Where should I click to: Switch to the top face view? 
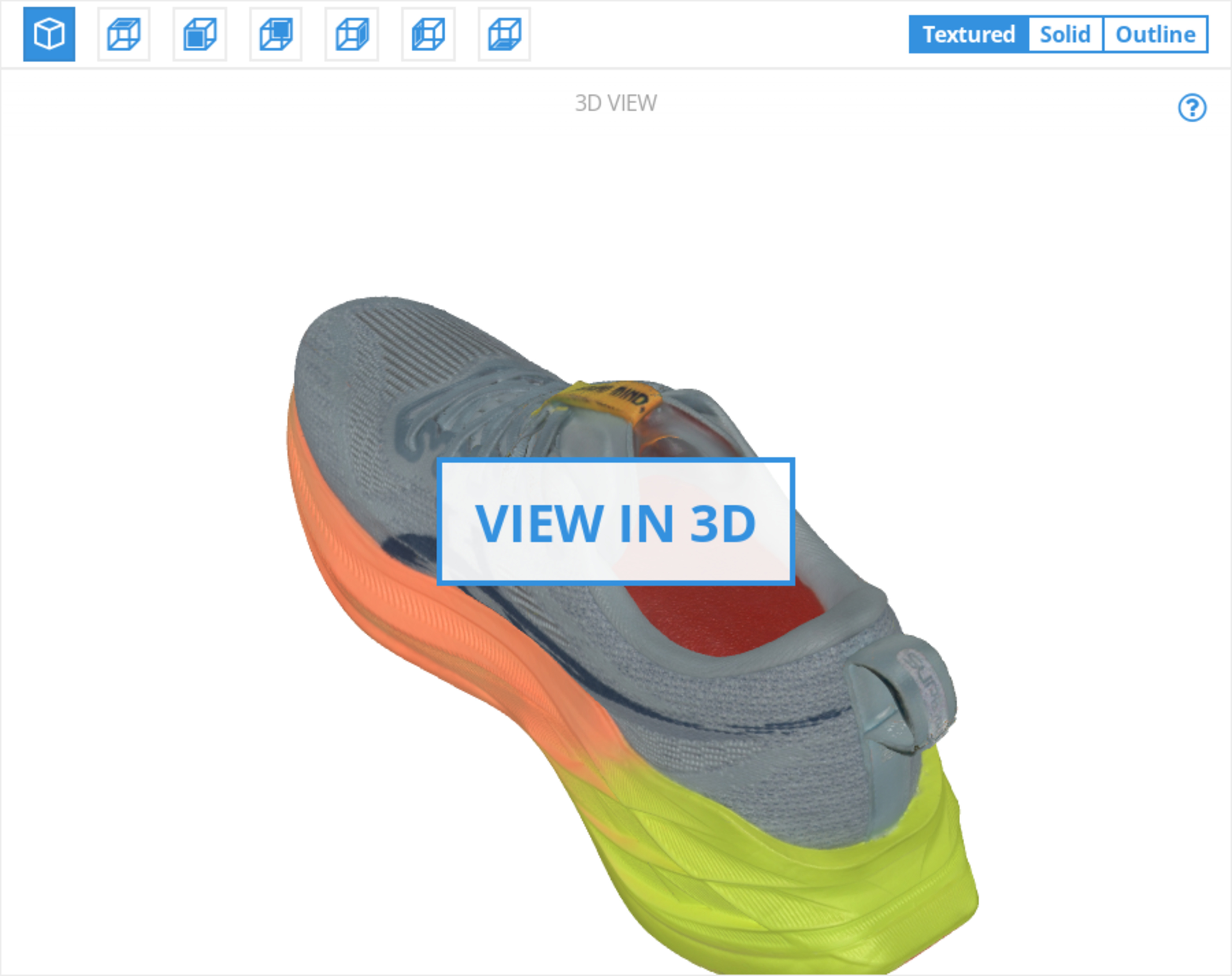[x=124, y=34]
